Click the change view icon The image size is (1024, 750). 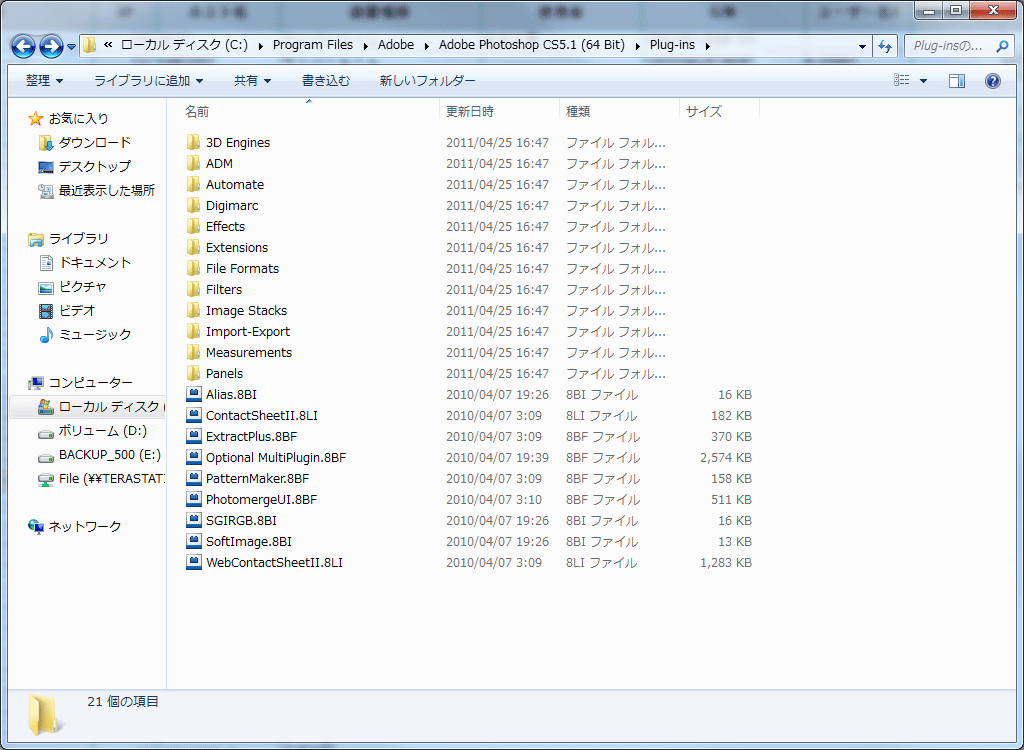click(x=902, y=80)
